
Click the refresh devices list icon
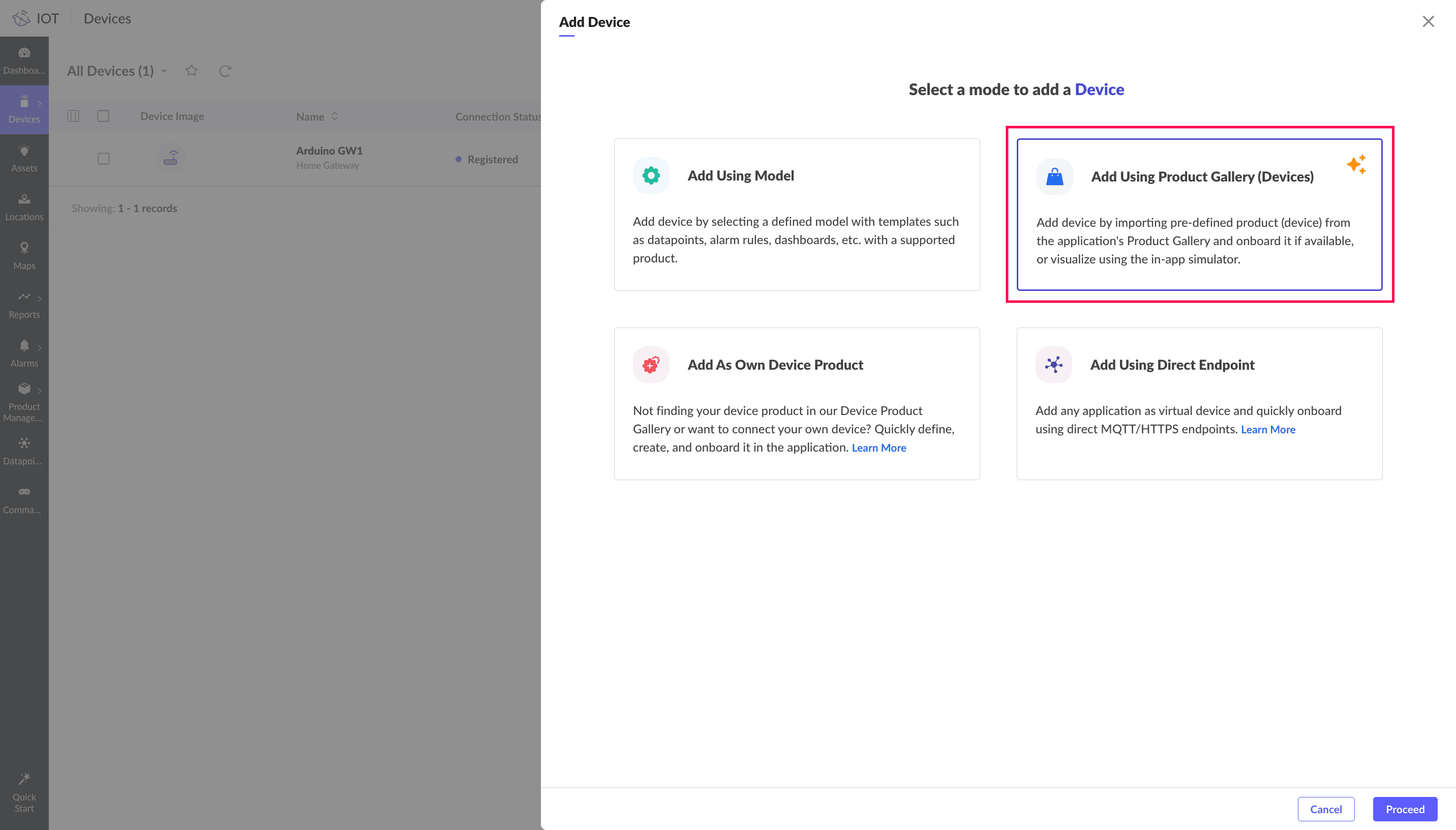[x=225, y=71]
